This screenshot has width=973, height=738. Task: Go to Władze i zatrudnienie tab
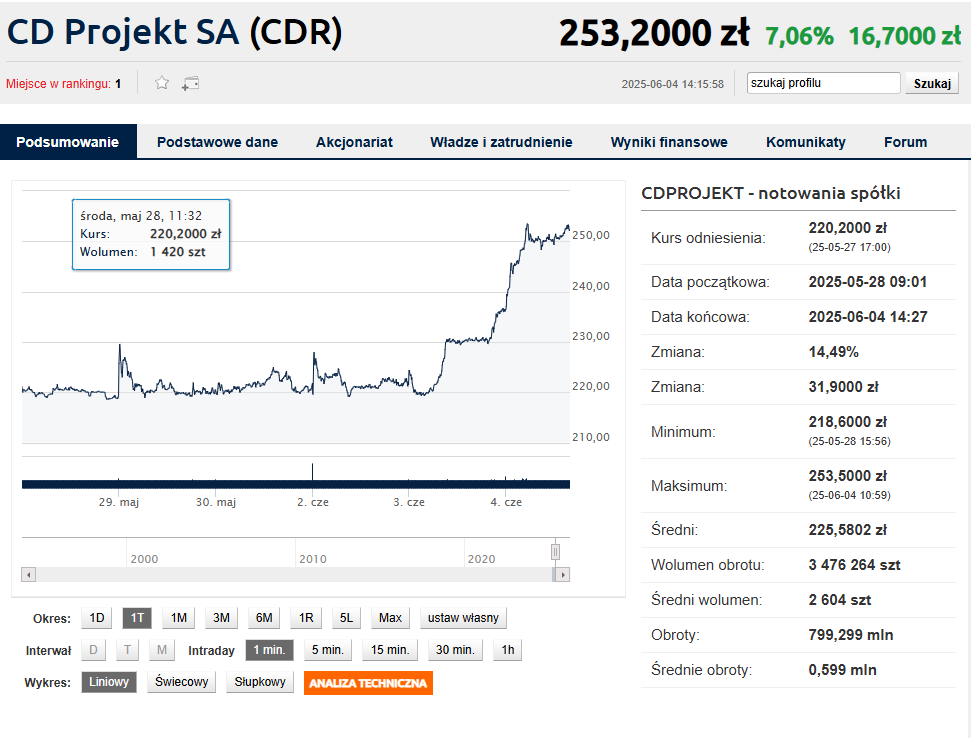tap(501, 142)
